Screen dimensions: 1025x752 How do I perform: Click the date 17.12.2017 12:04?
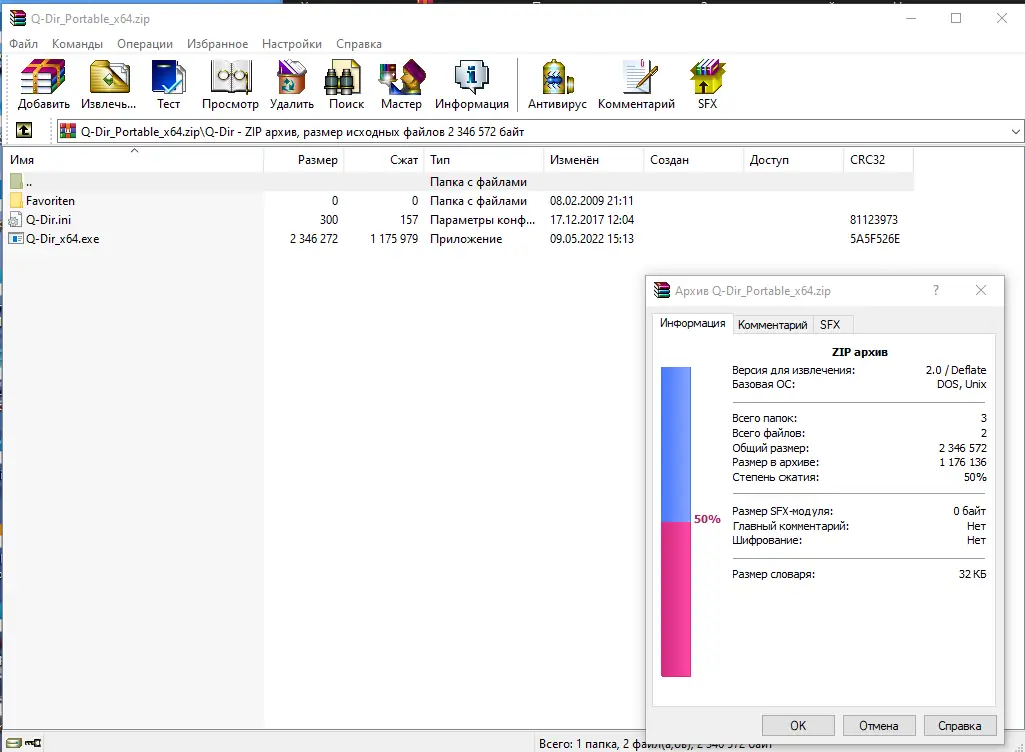click(x=592, y=220)
